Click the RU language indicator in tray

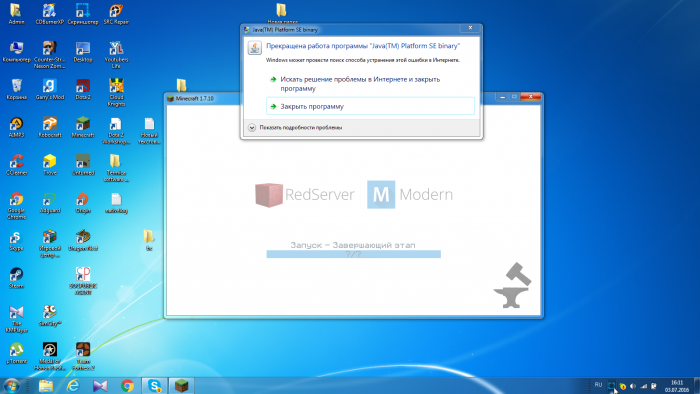[x=598, y=385]
